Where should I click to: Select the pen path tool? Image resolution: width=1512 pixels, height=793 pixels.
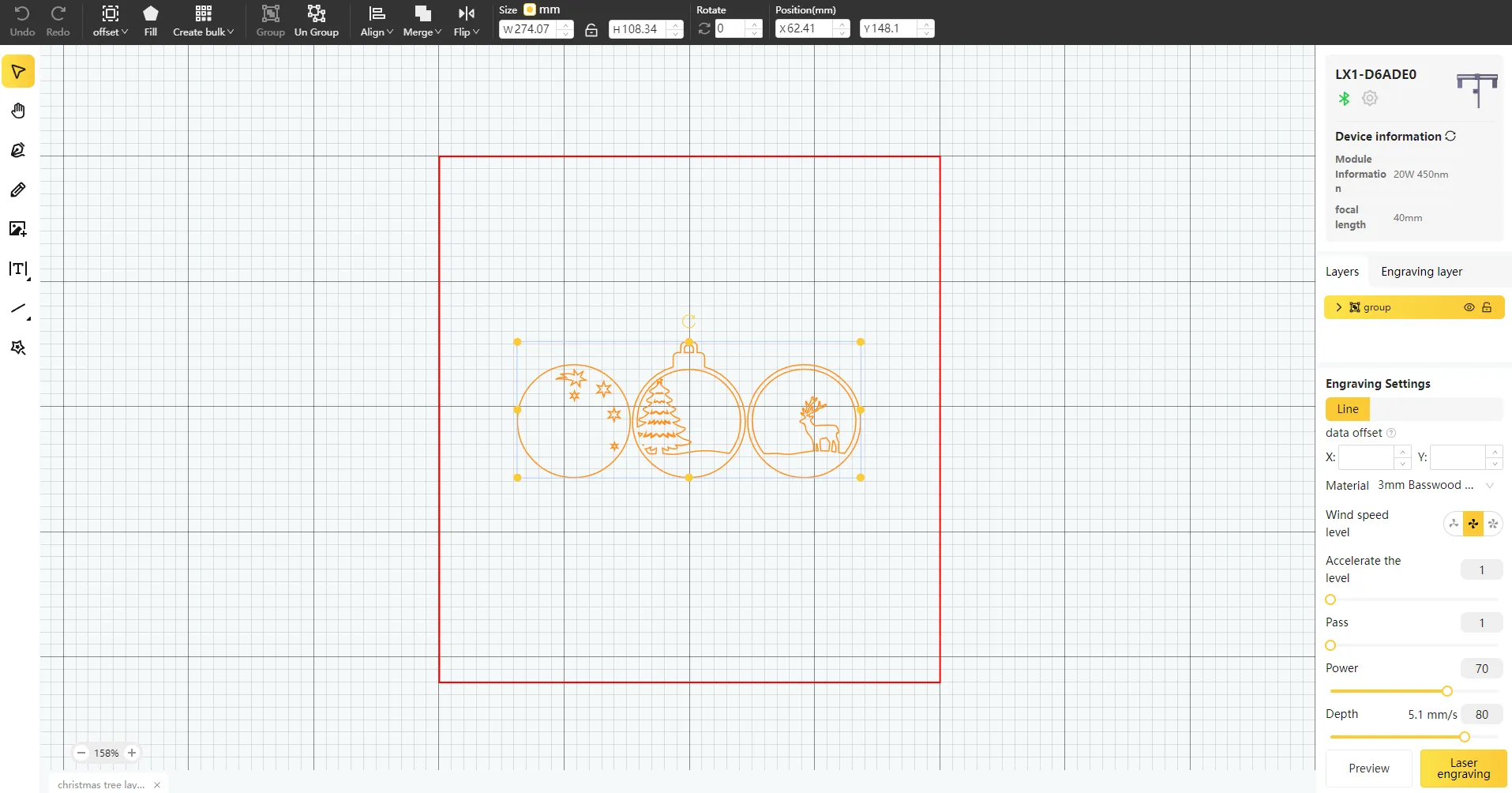tap(18, 150)
